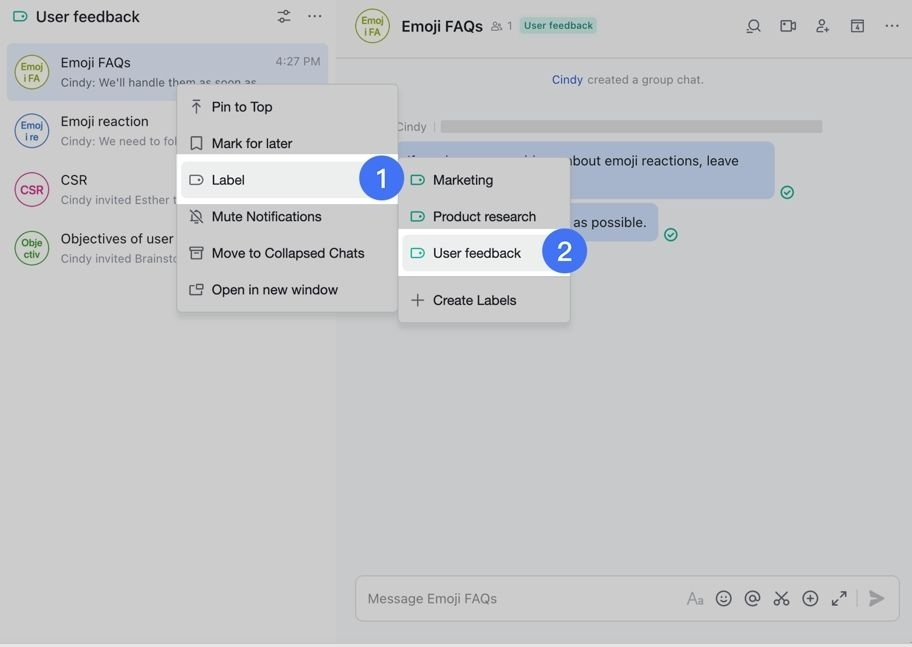This screenshot has width=912, height=647.
Task: Start a video call in Emoji FAQs
Action: tap(788, 26)
